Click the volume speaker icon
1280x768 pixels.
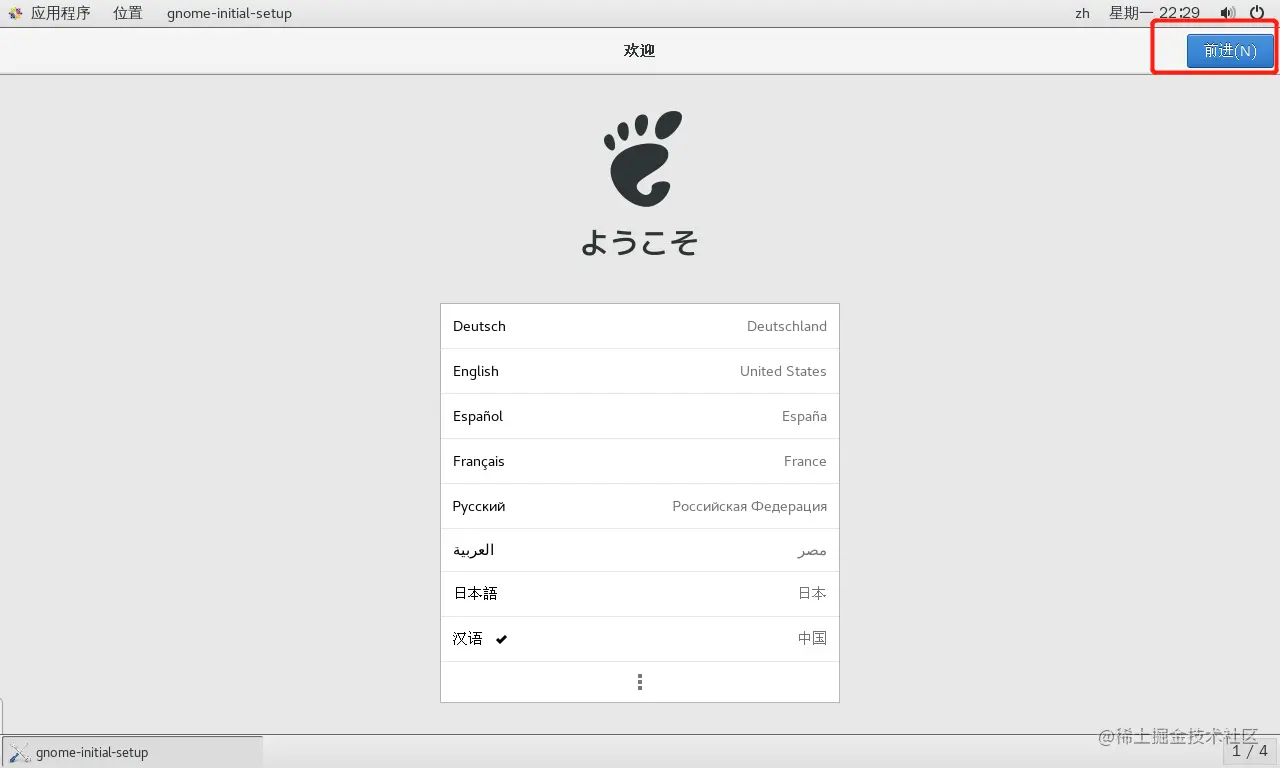(x=1228, y=13)
